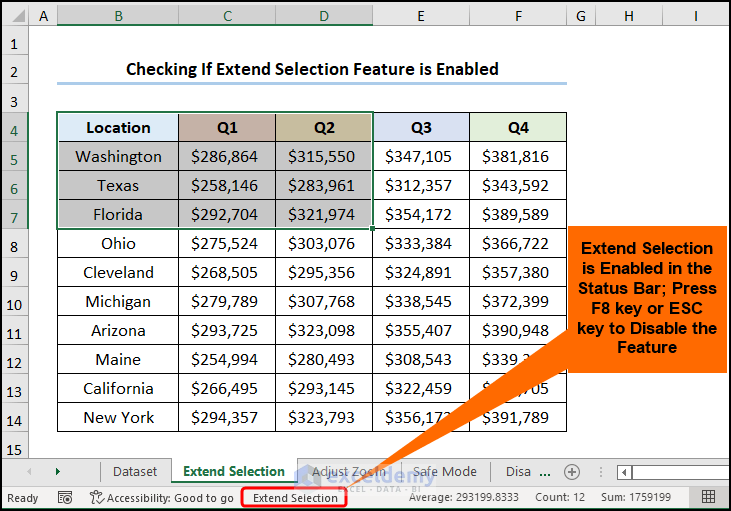The width and height of the screenshot is (731, 511).
Task: Click the Ohio cell
Action: point(118,243)
